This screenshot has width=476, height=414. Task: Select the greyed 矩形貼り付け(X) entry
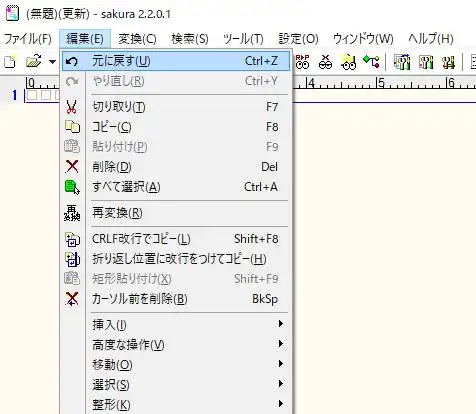[x=176, y=279]
